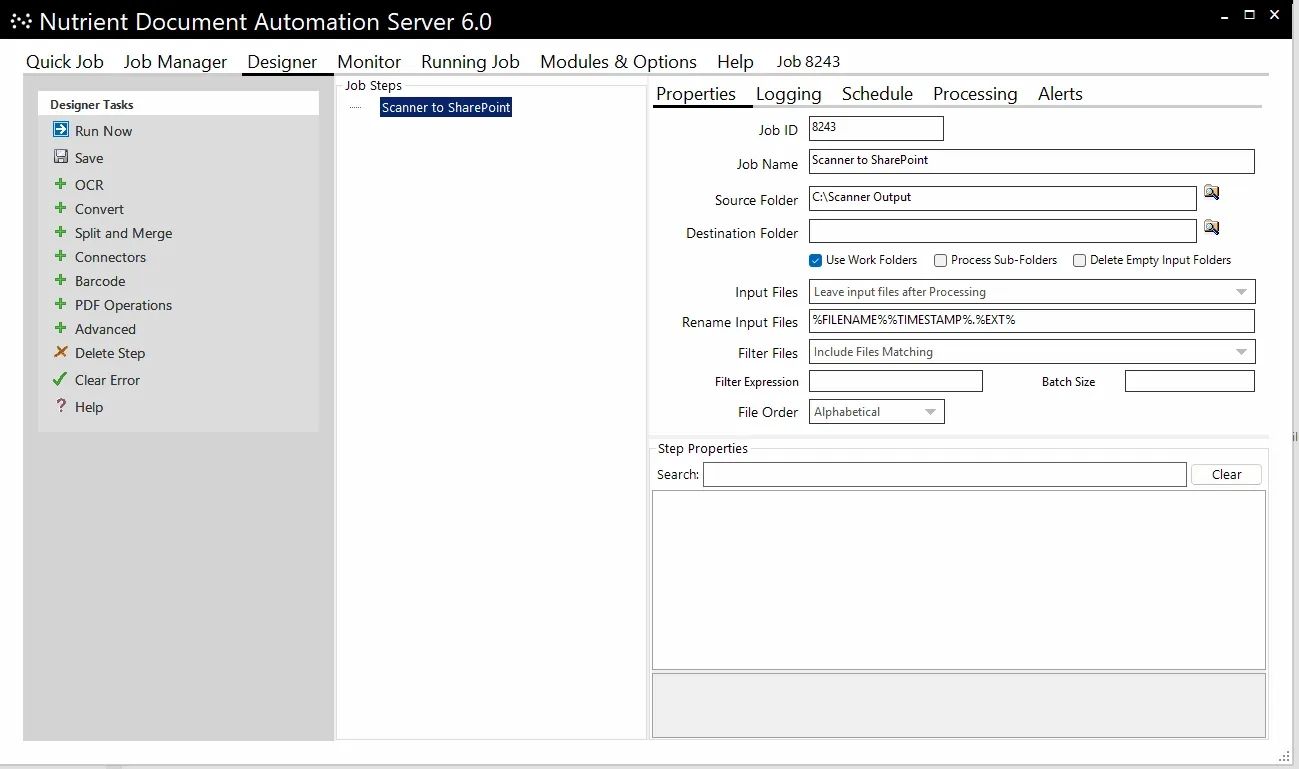
Task: Browse for Source Folder using folder icon
Action: tap(1211, 193)
